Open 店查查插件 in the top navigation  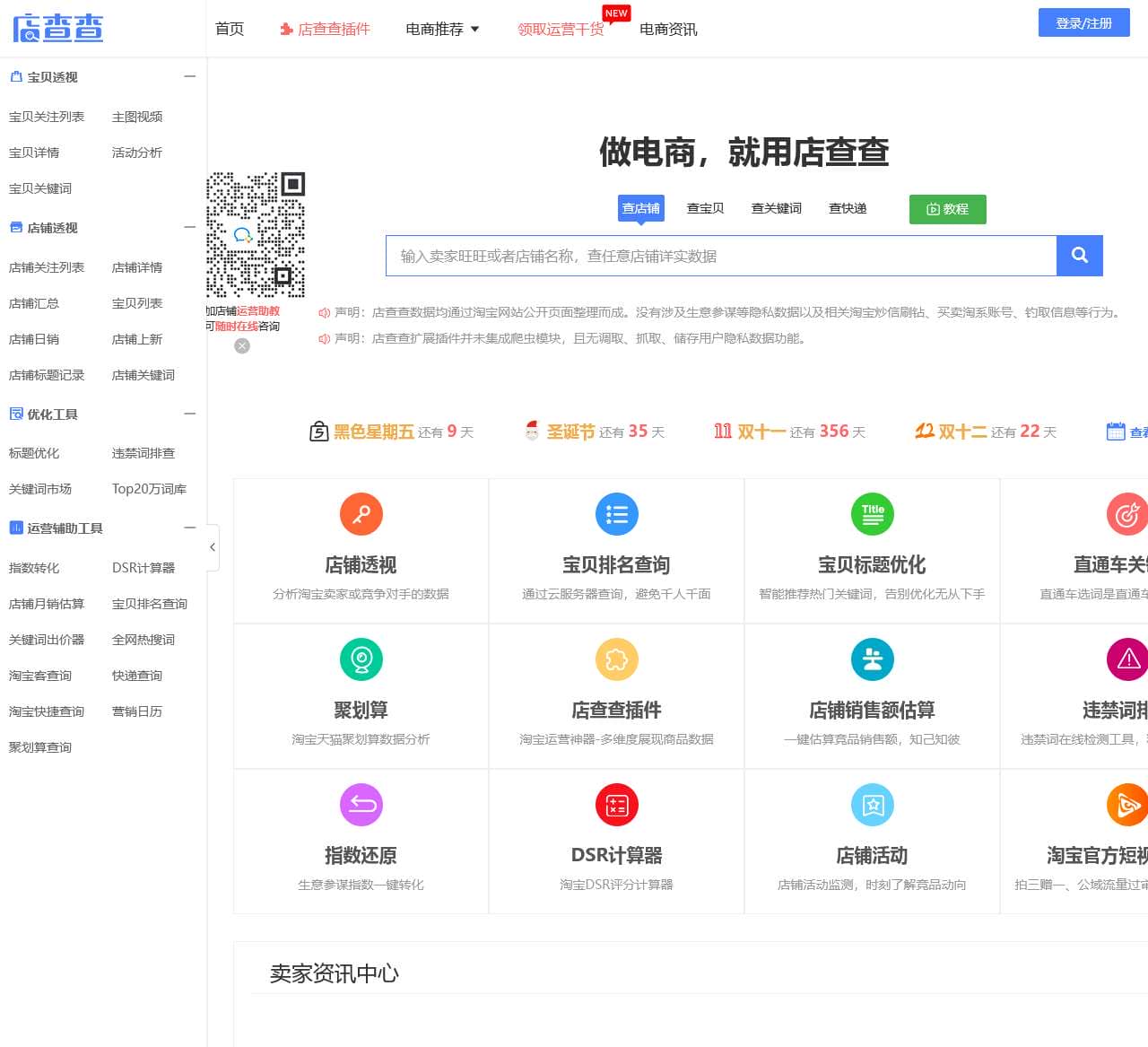325,30
